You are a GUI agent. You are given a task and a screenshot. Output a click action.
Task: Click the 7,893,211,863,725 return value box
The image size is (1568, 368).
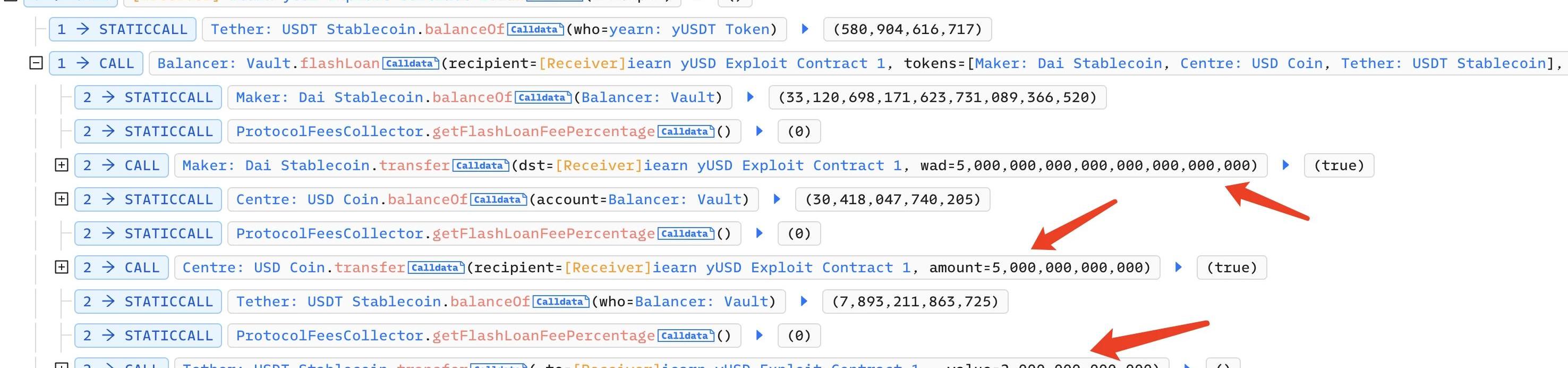coord(915,302)
